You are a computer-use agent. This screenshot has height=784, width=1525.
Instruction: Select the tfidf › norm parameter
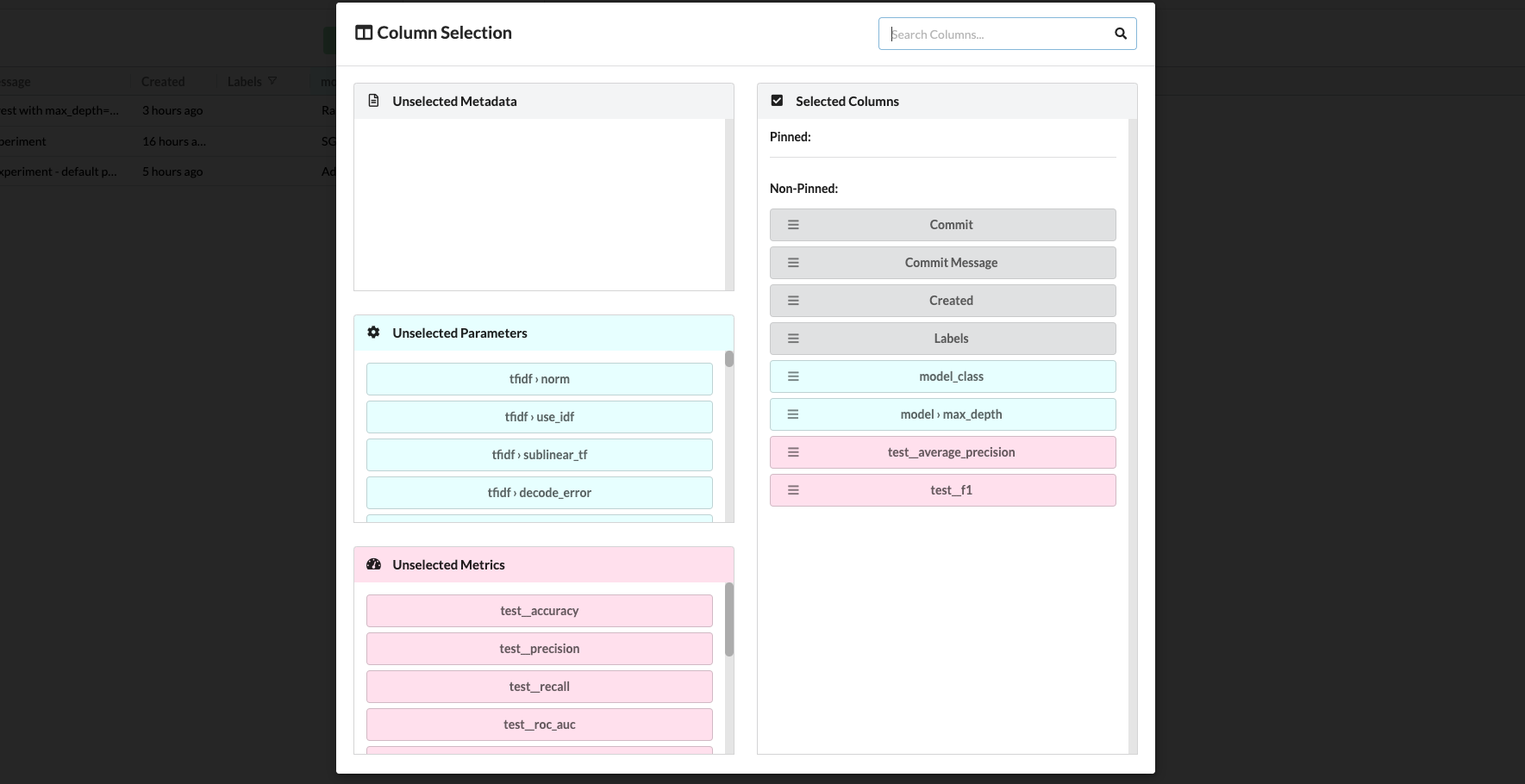click(x=539, y=378)
